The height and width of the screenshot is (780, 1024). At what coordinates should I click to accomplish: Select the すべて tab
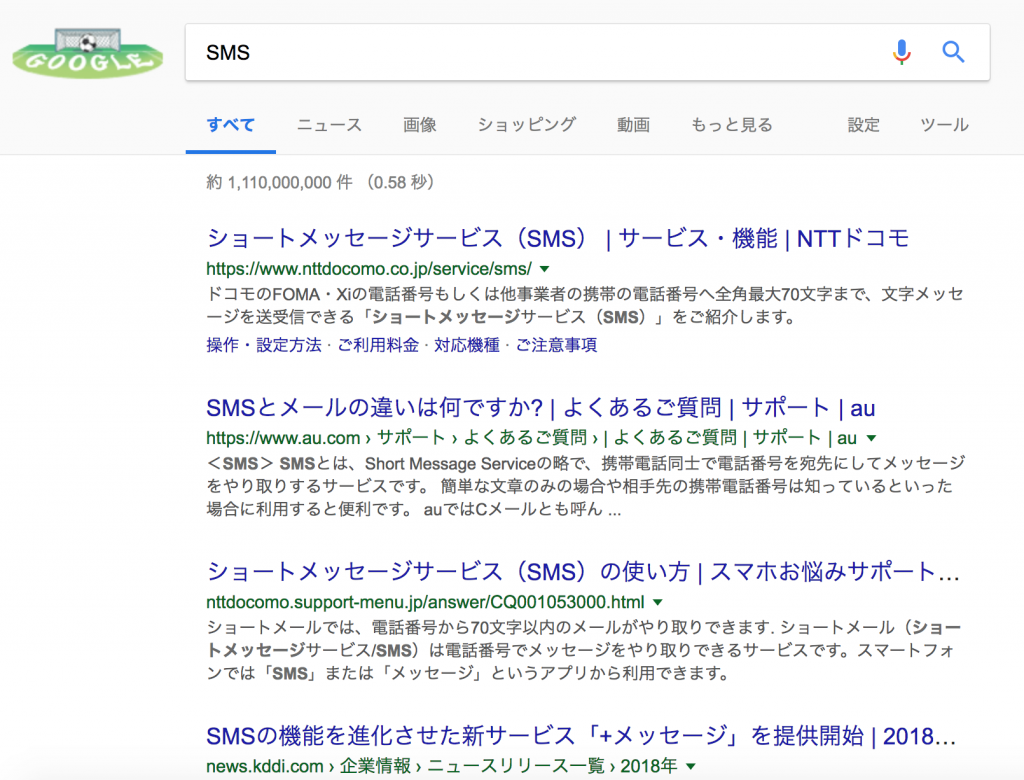(x=231, y=125)
